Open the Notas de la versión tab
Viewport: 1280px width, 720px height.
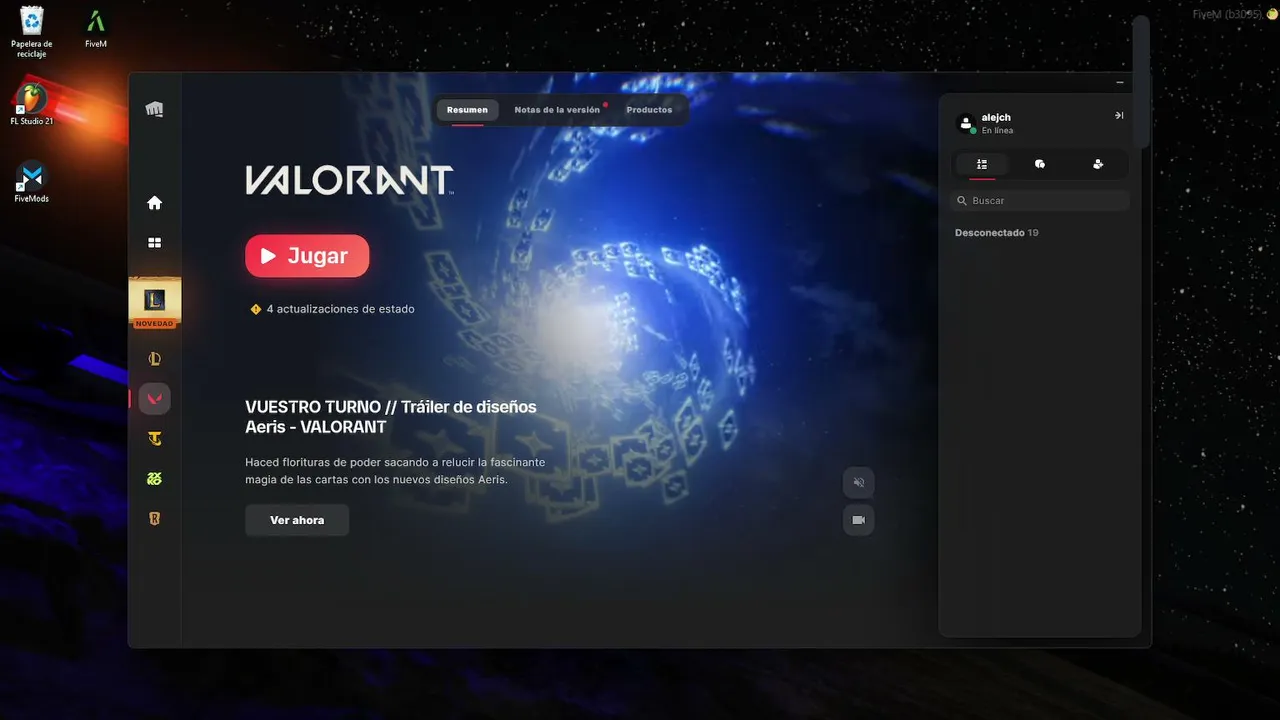tap(557, 110)
